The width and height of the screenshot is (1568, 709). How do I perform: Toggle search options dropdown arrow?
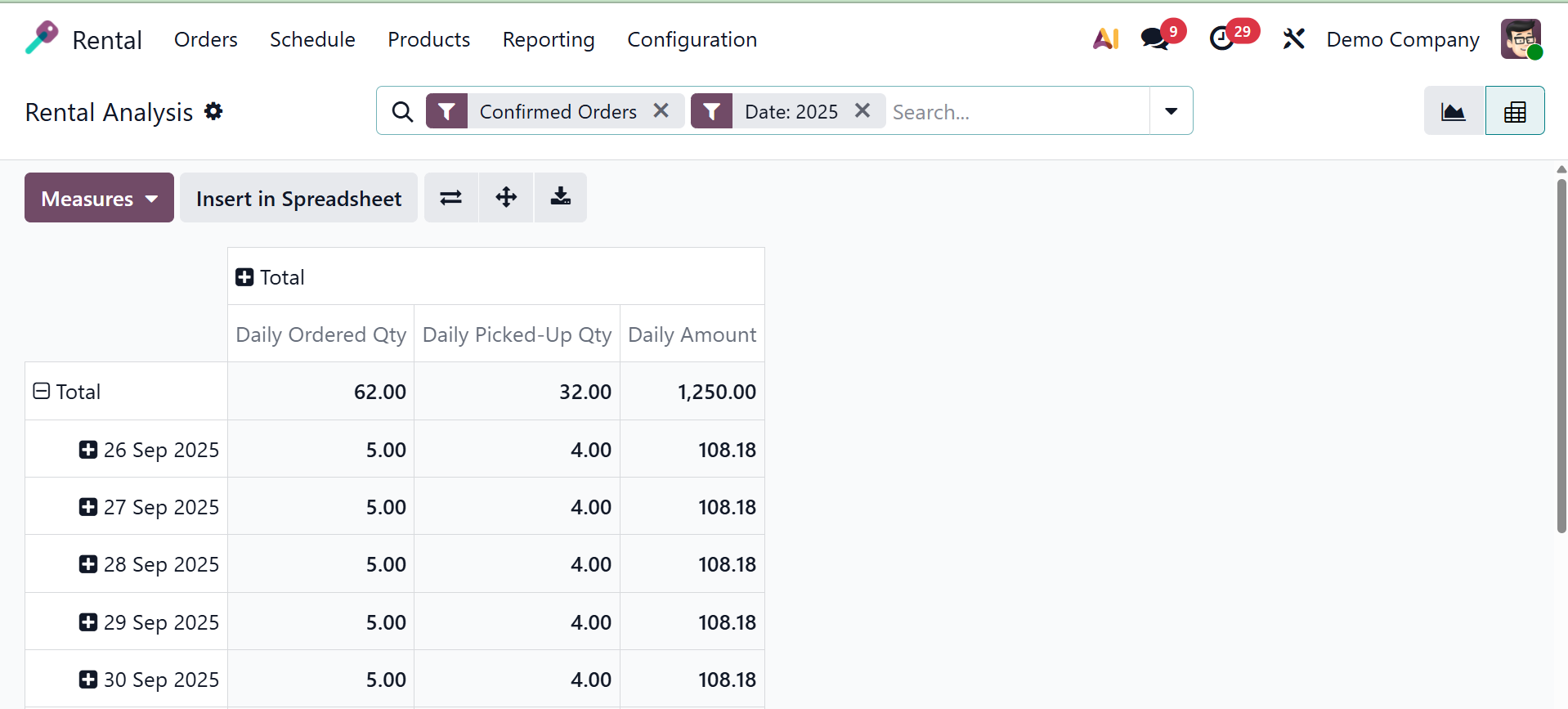(x=1171, y=111)
